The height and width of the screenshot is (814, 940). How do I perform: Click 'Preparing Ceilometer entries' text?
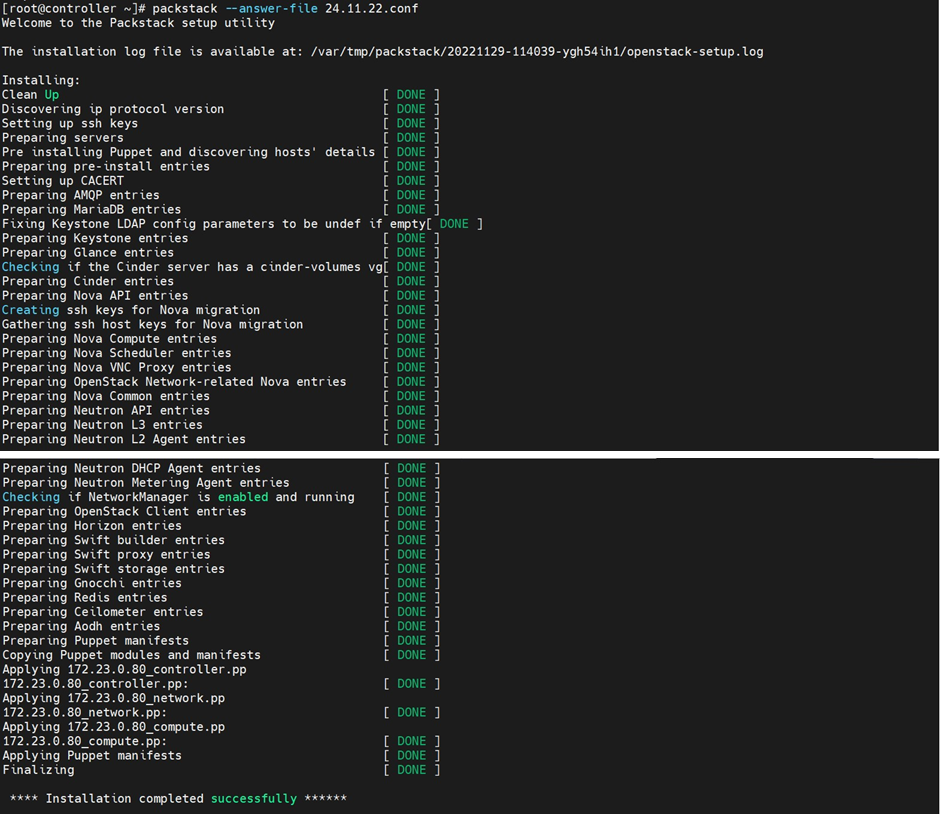(x=103, y=613)
